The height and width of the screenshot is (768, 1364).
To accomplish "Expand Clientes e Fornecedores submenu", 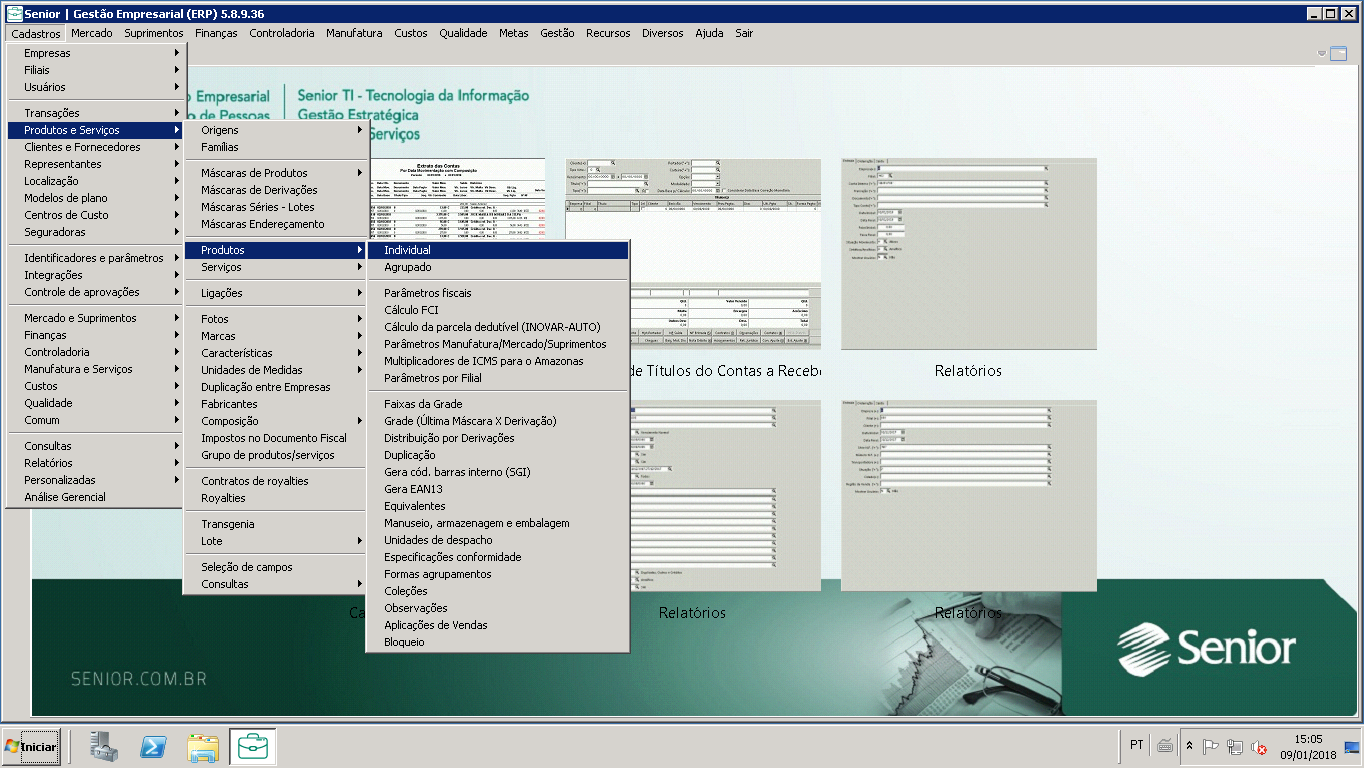I will coord(95,147).
